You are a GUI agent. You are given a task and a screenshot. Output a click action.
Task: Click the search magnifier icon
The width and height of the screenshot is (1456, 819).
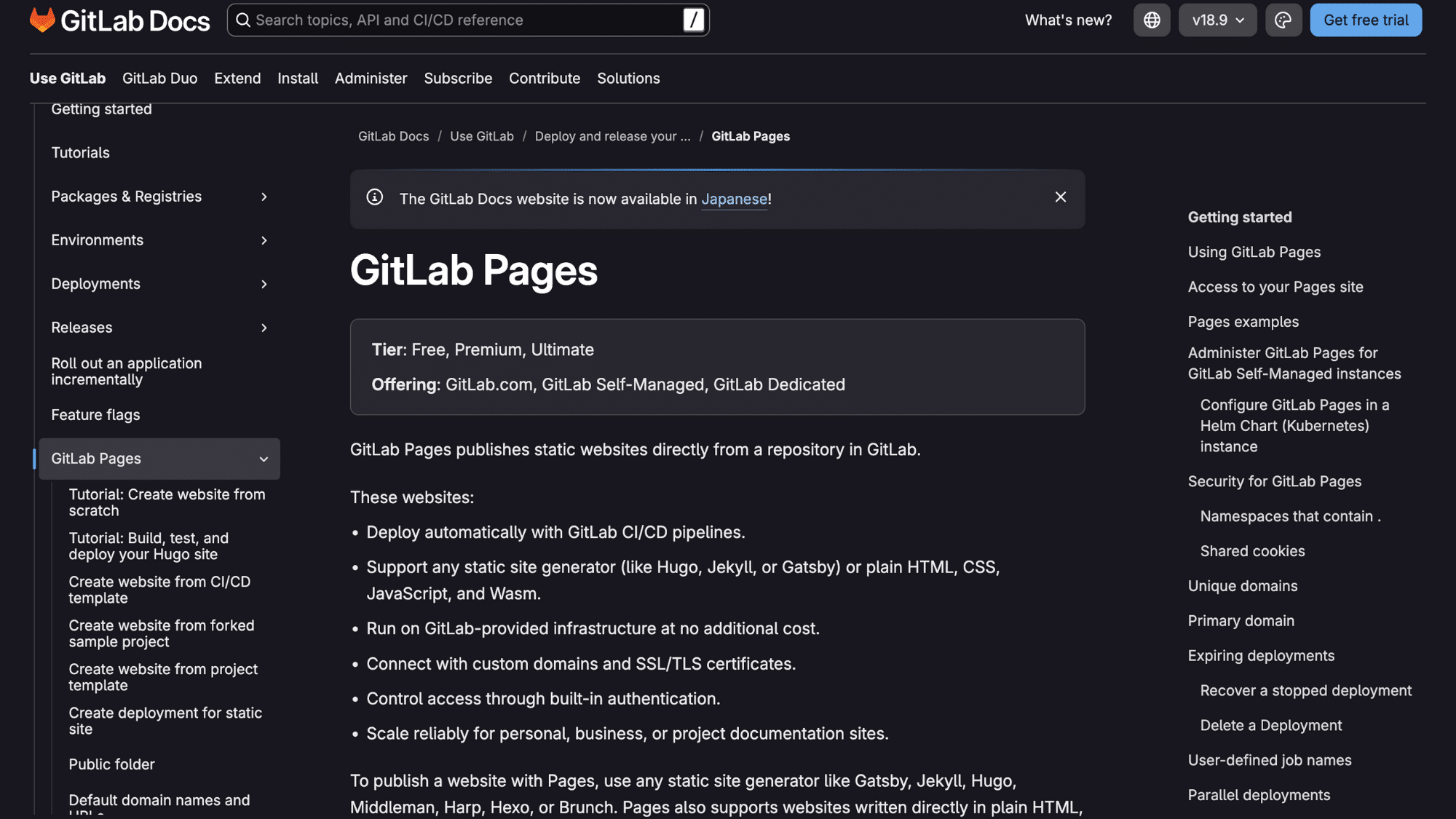pos(244,20)
